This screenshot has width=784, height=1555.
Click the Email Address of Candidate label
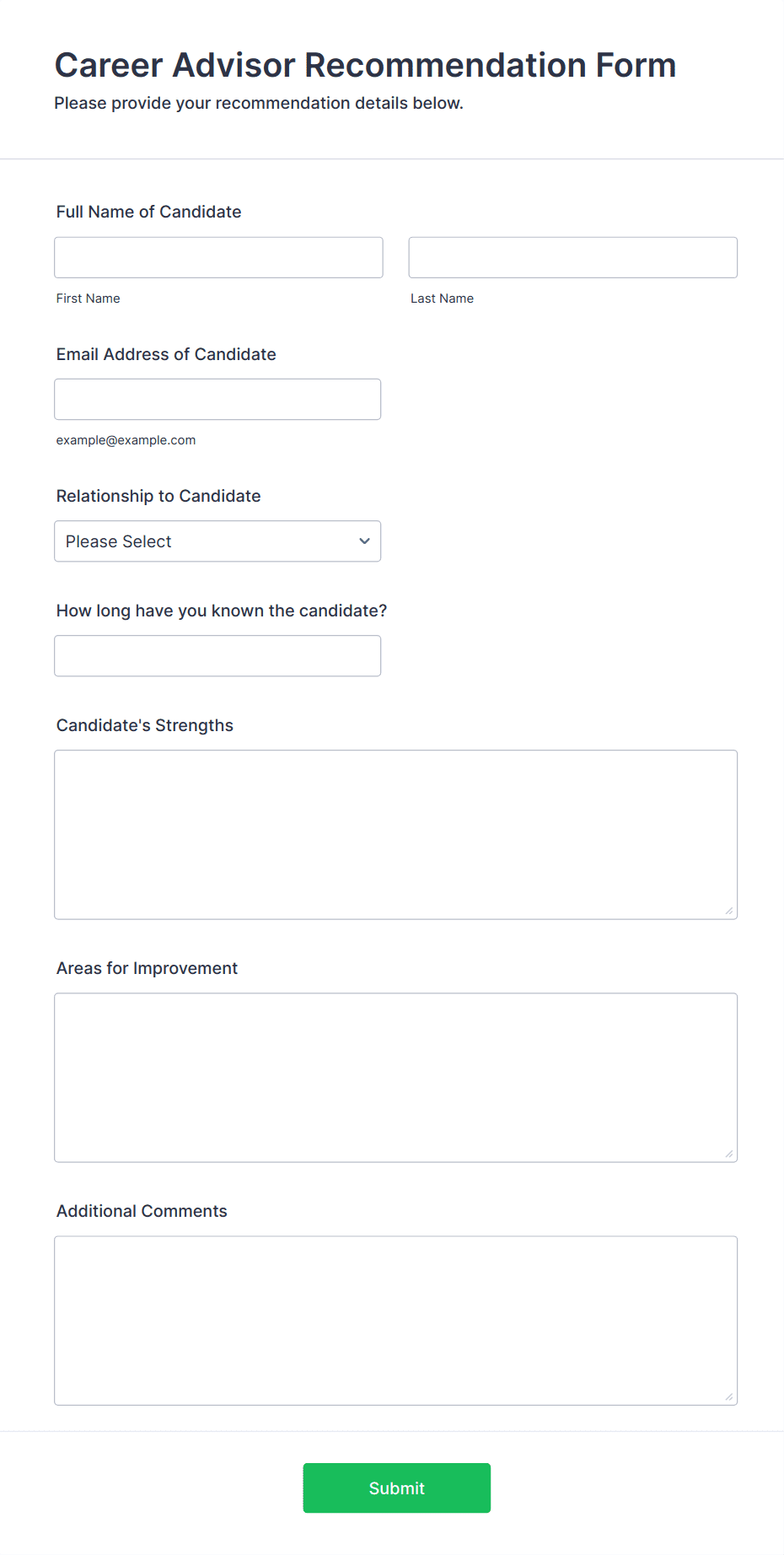(x=166, y=354)
